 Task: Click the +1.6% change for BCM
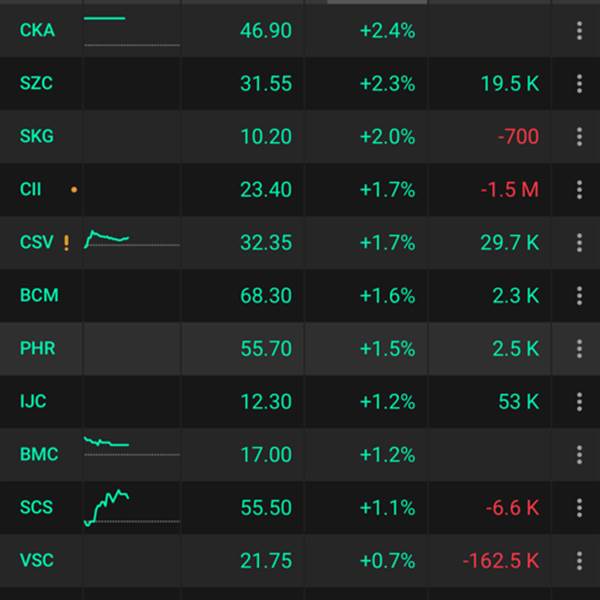tap(387, 296)
